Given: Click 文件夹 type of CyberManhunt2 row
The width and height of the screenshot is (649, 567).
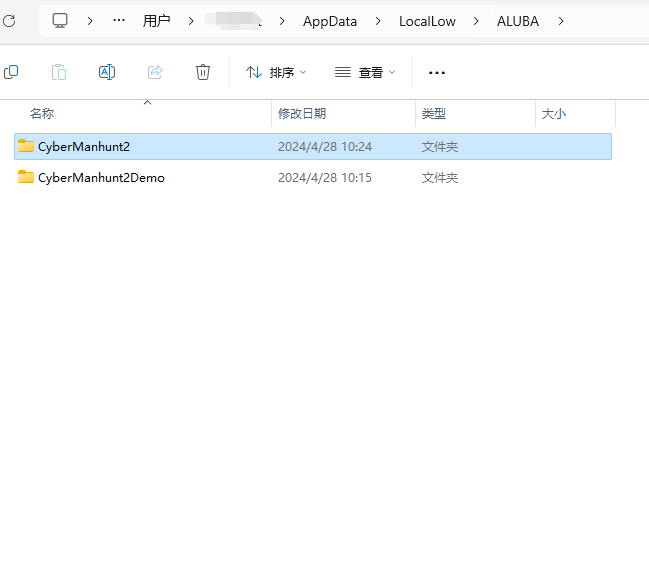Looking at the screenshot, I should coord(440,147).
